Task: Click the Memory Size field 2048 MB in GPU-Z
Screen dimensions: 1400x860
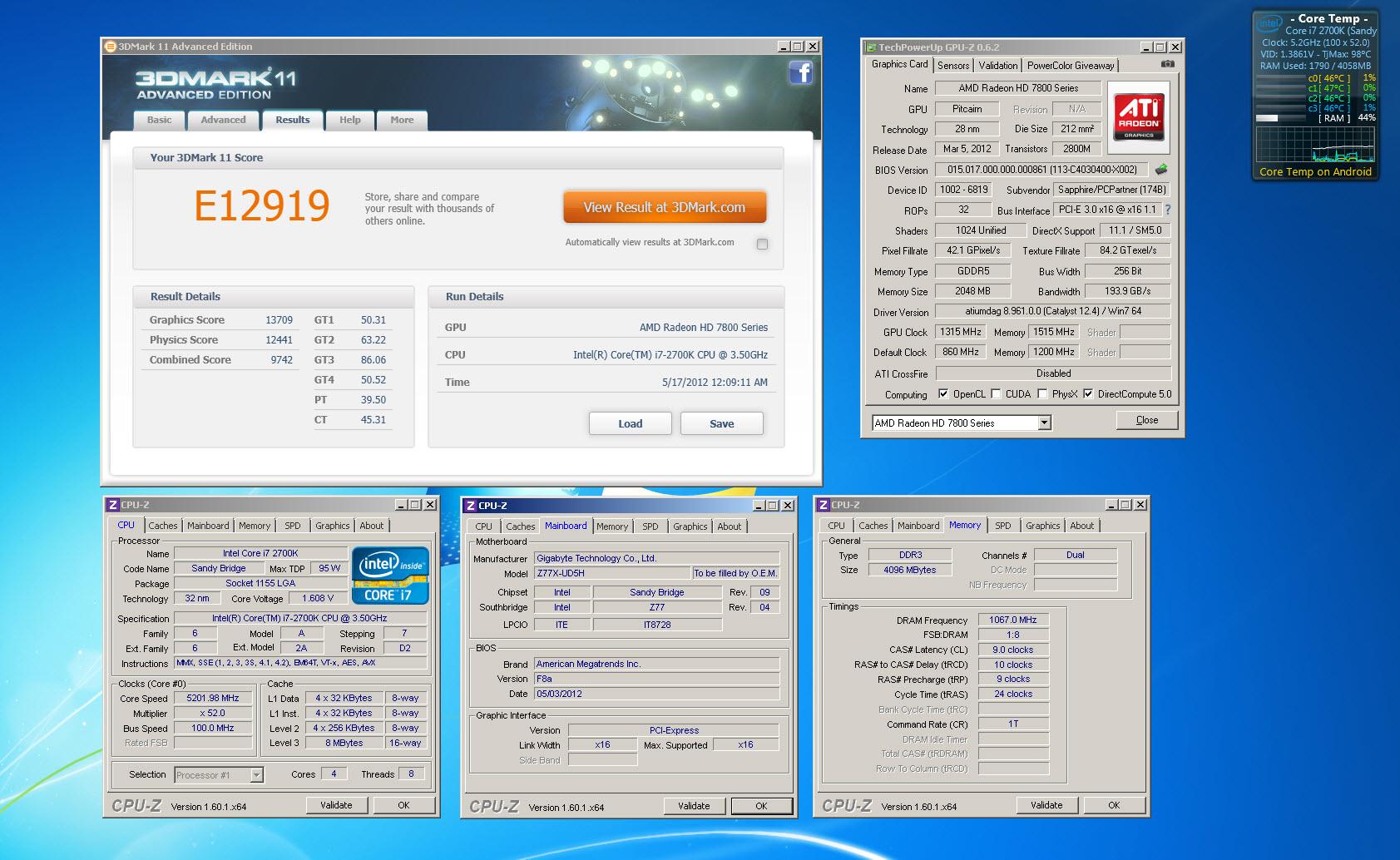Action: [x=972, y=292]
